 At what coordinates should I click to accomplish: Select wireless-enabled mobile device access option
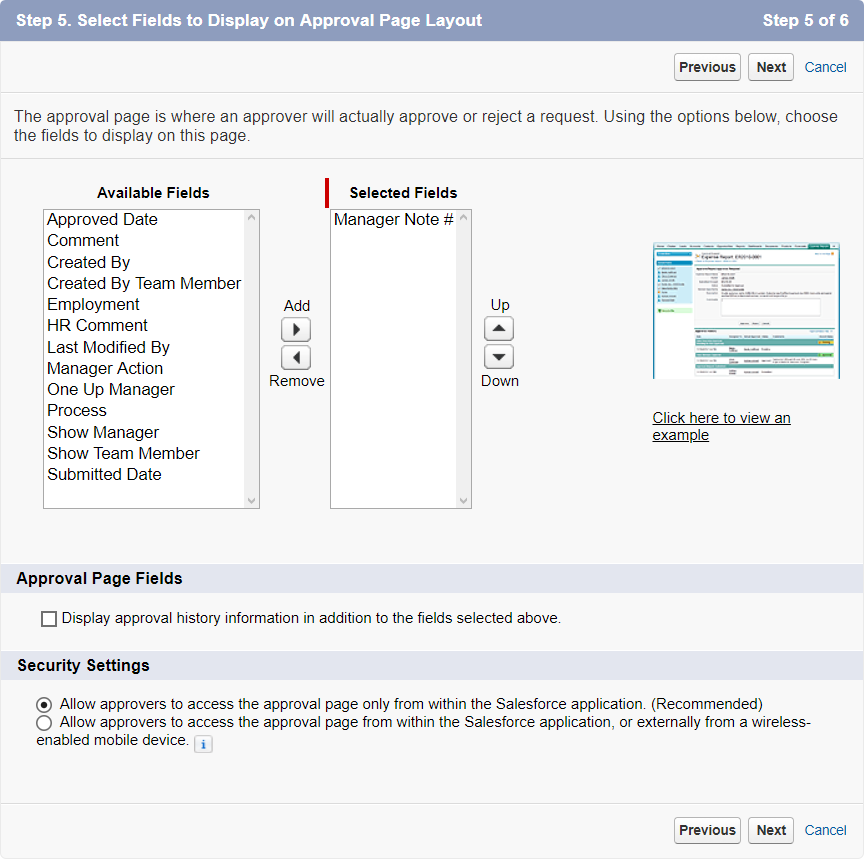click(x=44, y=722)
